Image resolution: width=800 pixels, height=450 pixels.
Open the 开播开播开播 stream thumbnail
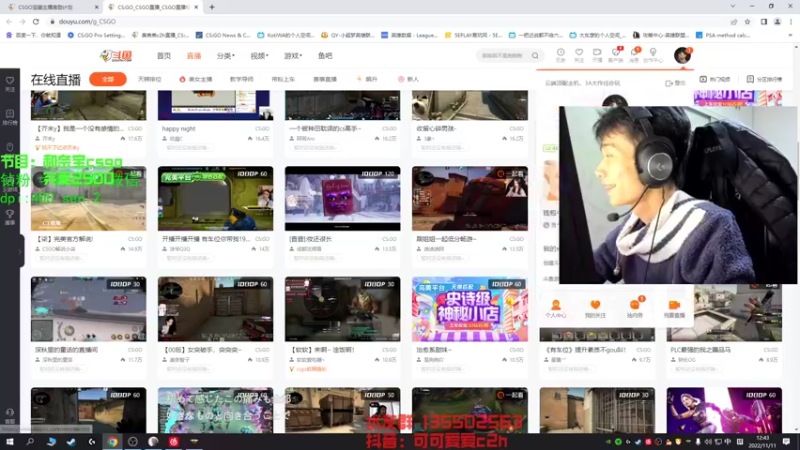215,198
